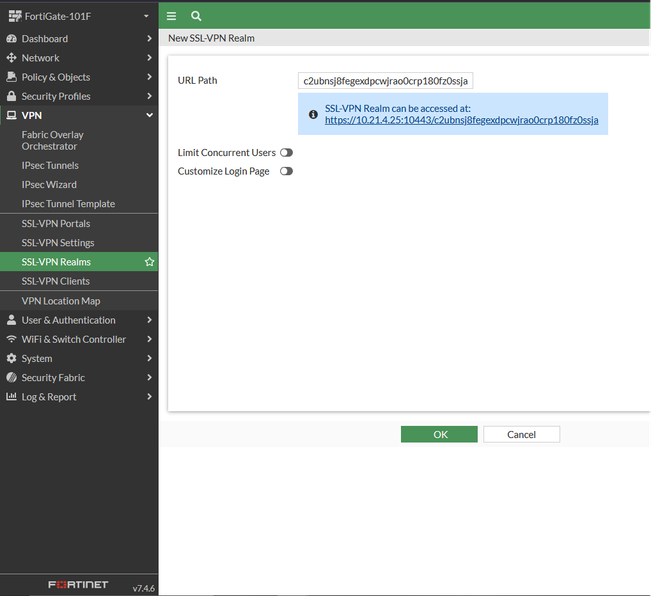Expand the WiFi & Switch Controller chevron
The image size is (651, 596).
click(x=149, y=339)
